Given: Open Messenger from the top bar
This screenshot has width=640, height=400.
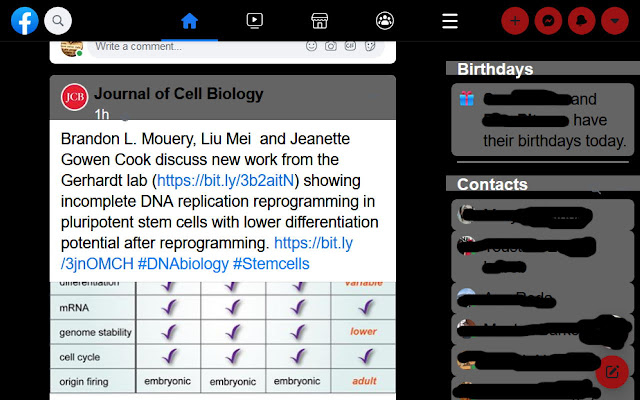Looking at the screenshot, I should tap(548, 20).
